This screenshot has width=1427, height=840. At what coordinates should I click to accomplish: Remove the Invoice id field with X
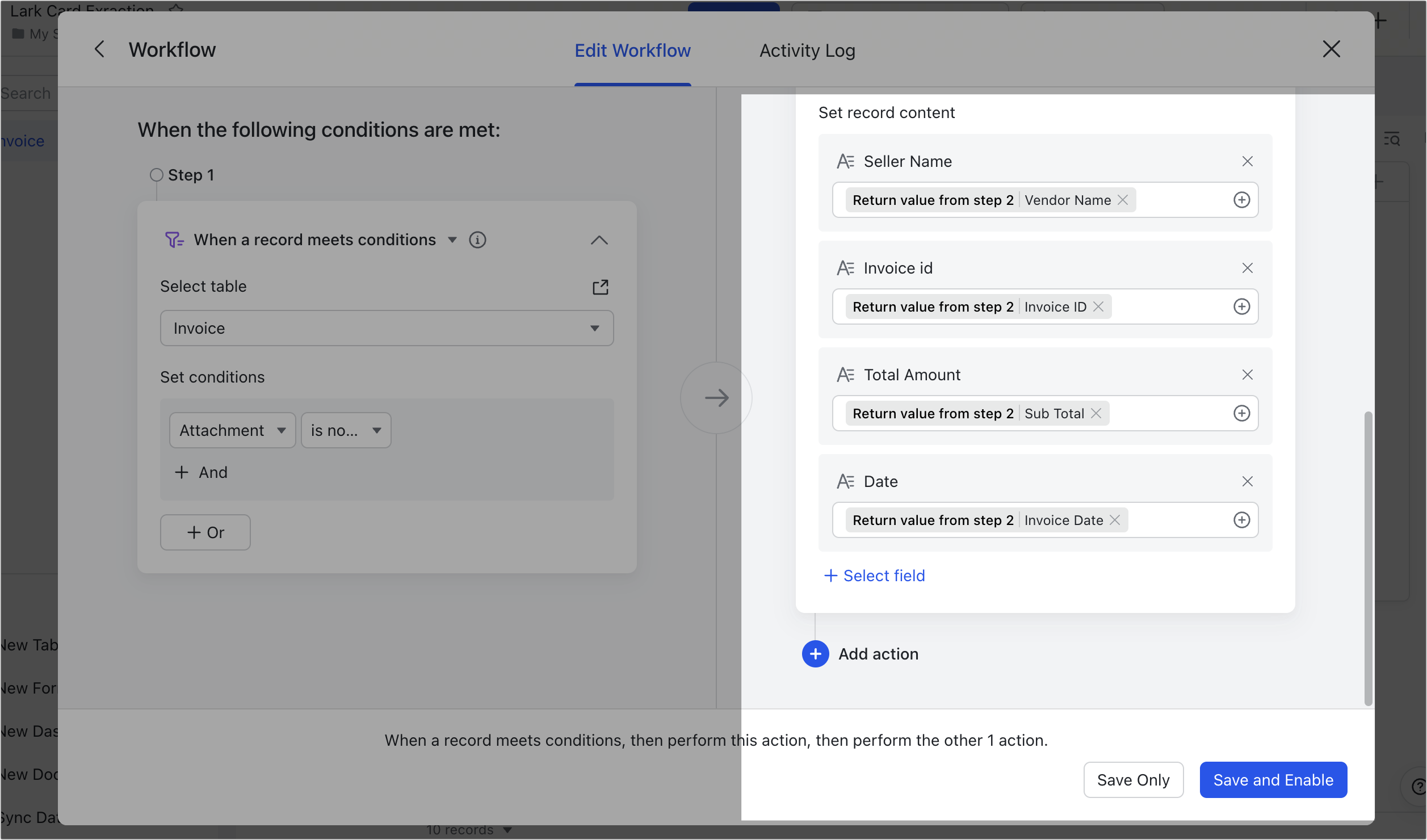(x=1247, y=268)
